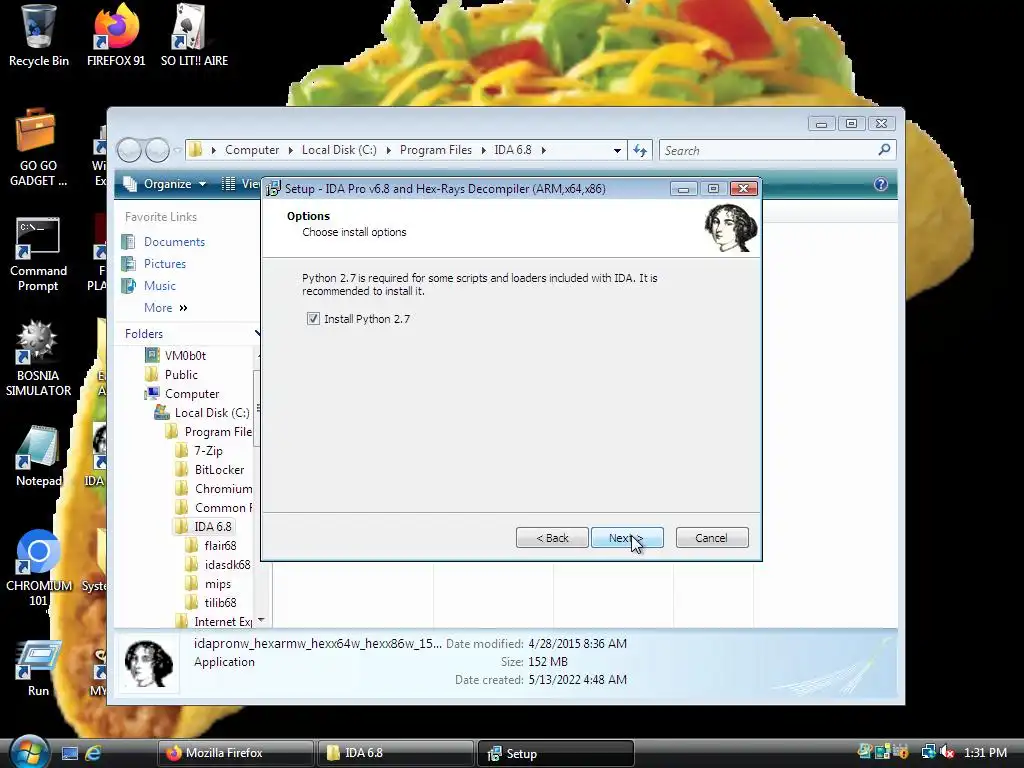Uncheck the Install Python 2.7 checkbox
Screen dimensions: 1024x768
coord(313,319)
